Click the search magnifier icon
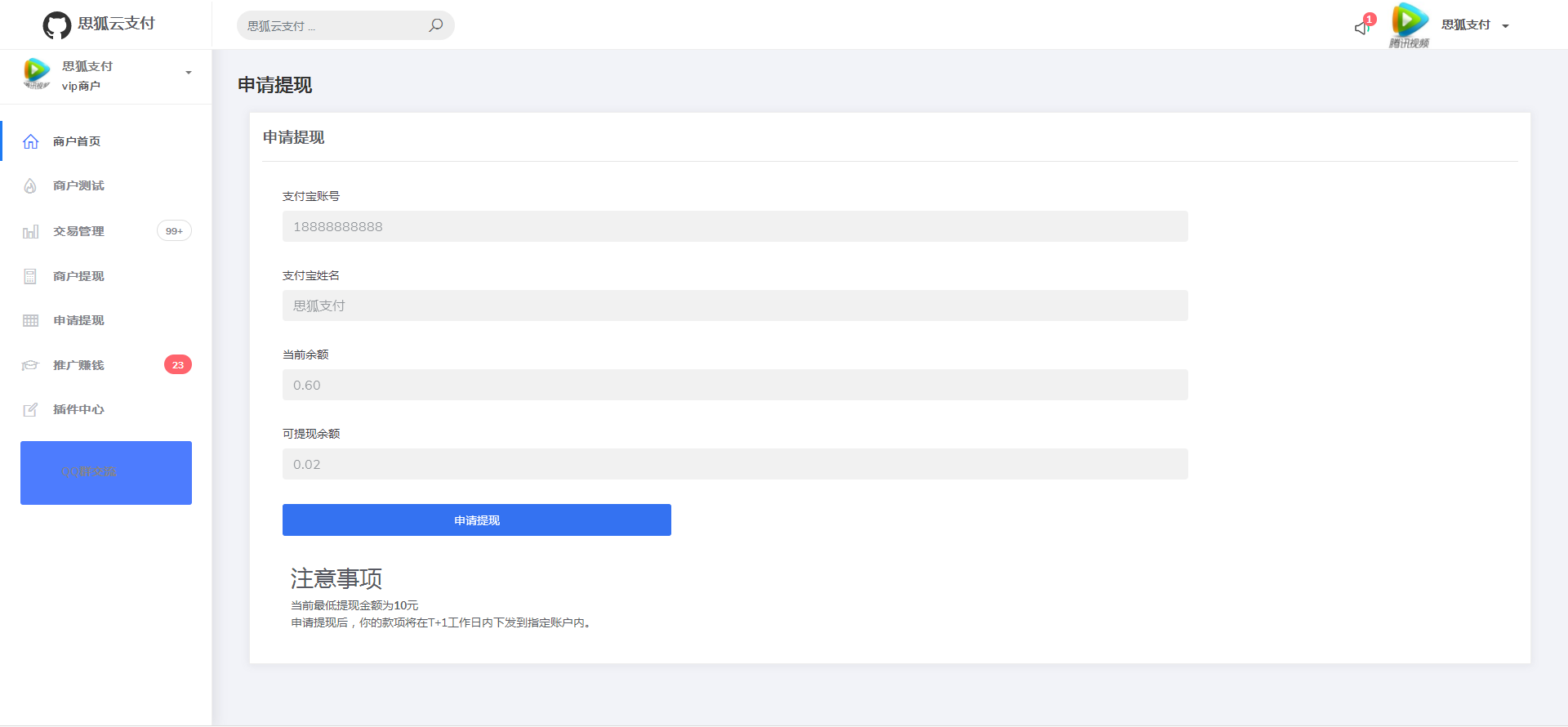 (436, 25)
